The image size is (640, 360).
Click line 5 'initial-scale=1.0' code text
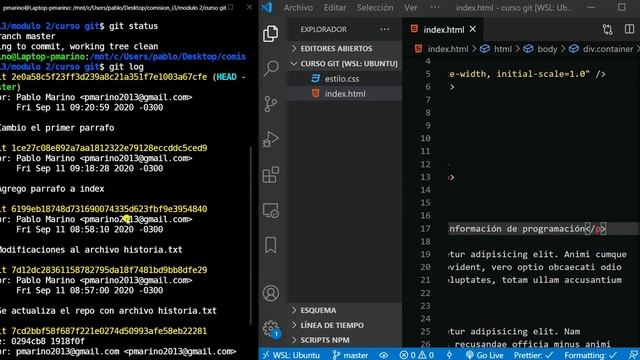[543, 74]
